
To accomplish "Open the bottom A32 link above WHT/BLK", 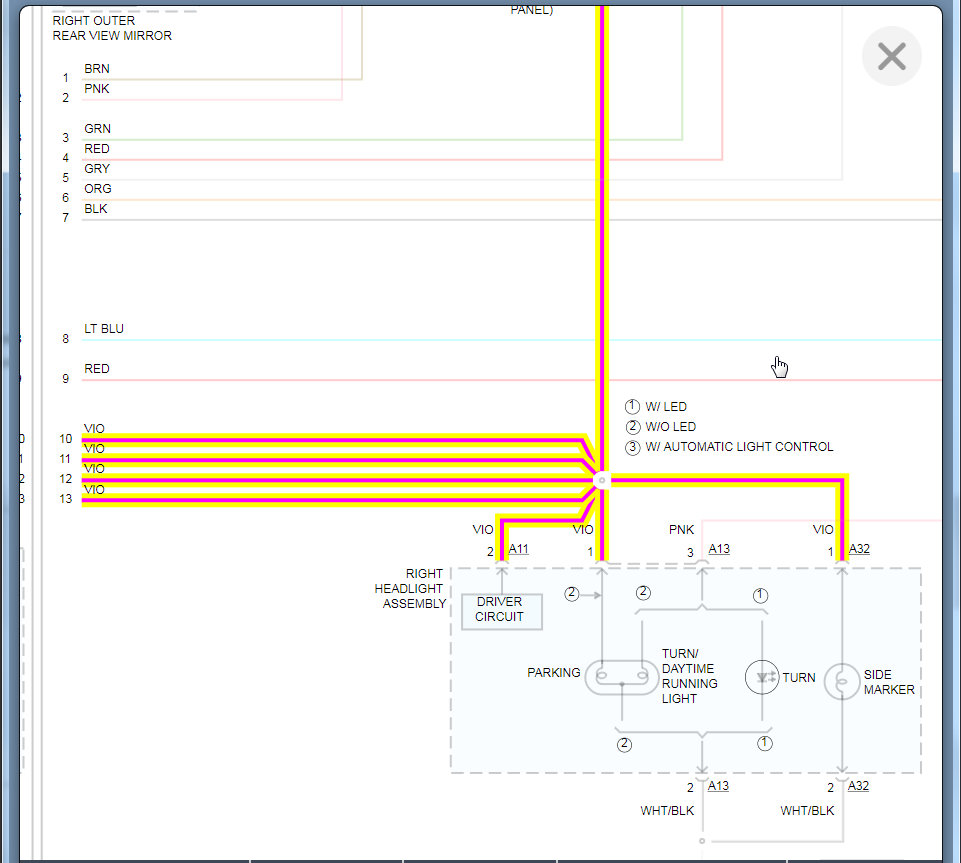I will point(858,786).
